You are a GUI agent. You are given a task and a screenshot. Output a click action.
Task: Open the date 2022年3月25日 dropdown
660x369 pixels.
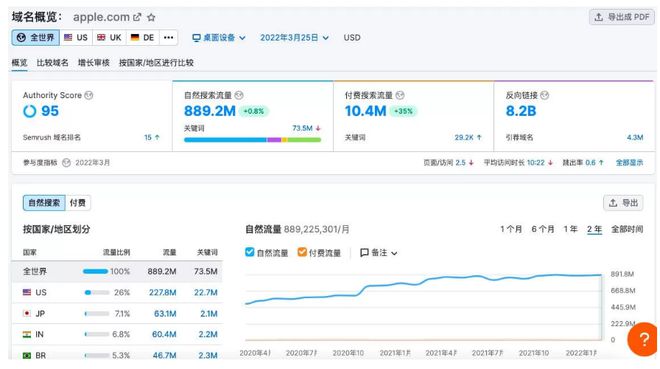click(x=294, y=37)
